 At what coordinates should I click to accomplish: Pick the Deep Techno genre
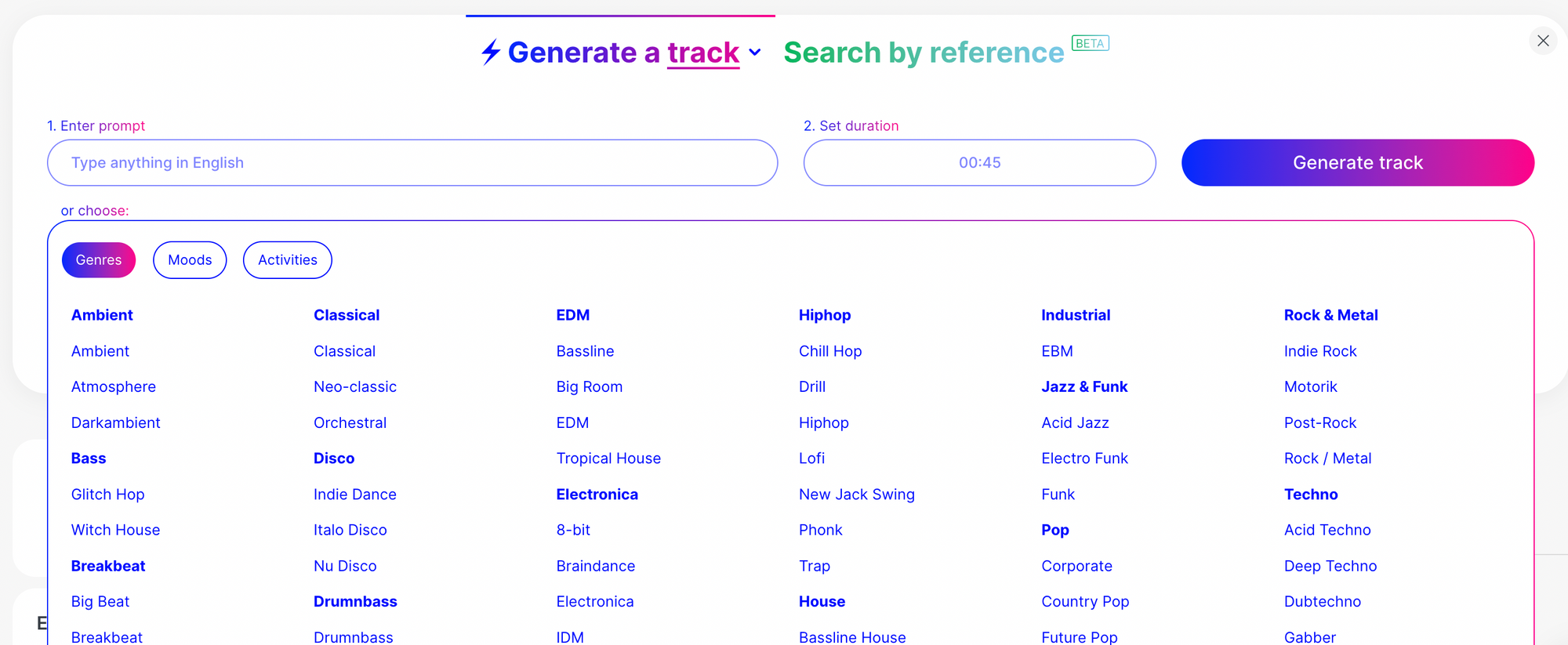click(1330, 566)
